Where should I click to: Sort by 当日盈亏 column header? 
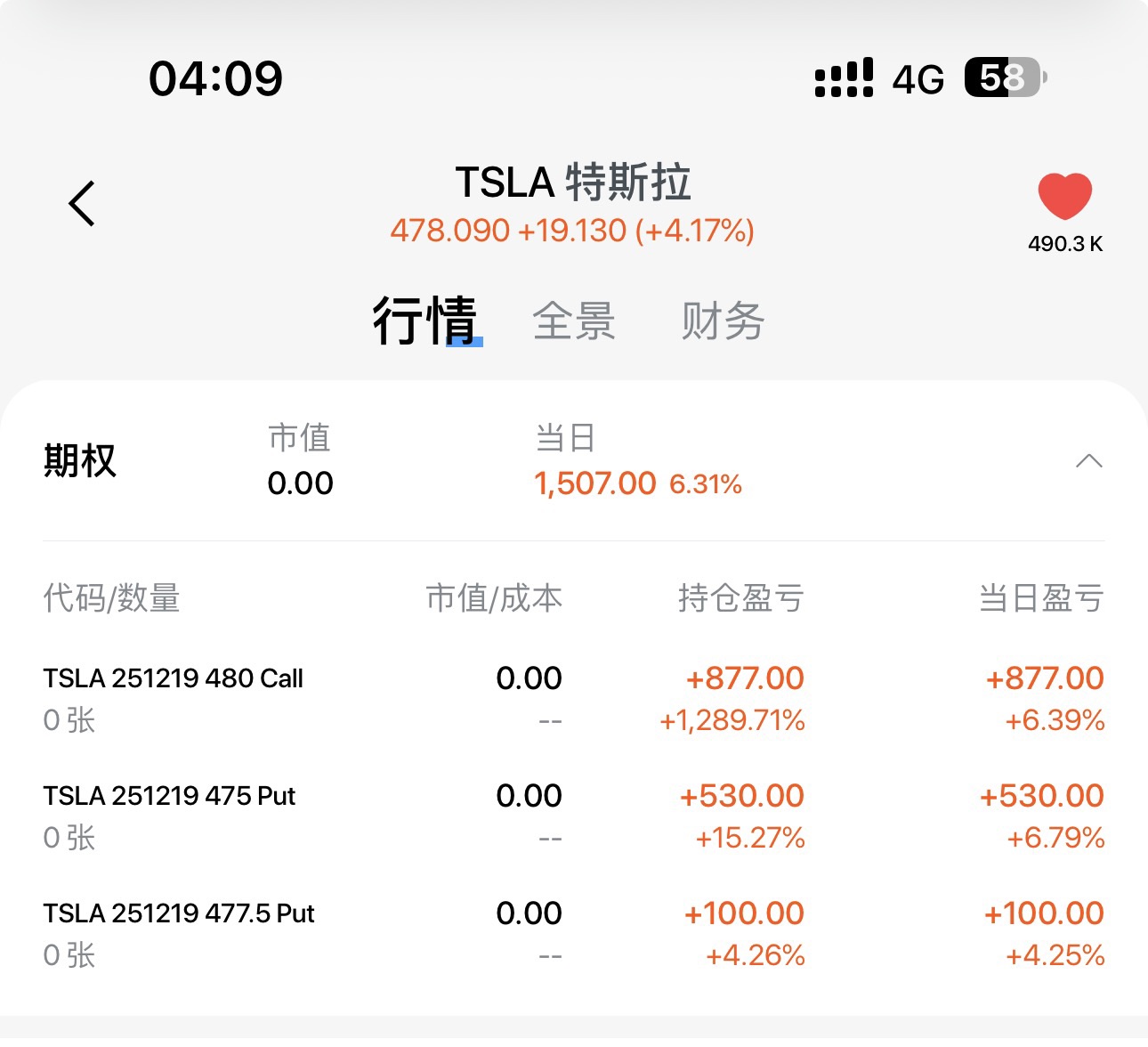coord(1040,598)
